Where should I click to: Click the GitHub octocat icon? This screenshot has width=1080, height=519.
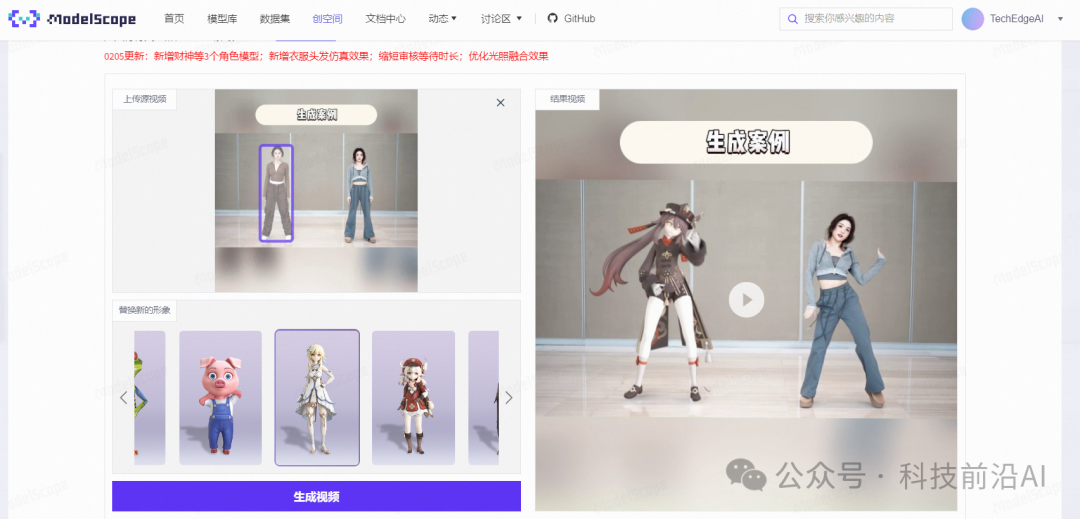pos(552,19)
